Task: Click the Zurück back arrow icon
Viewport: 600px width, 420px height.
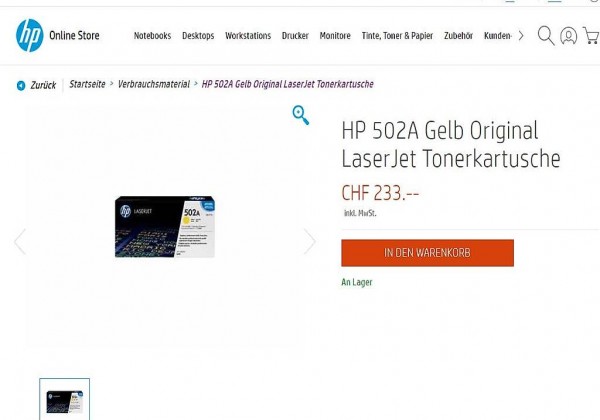Action: click(x=21, y=85)
